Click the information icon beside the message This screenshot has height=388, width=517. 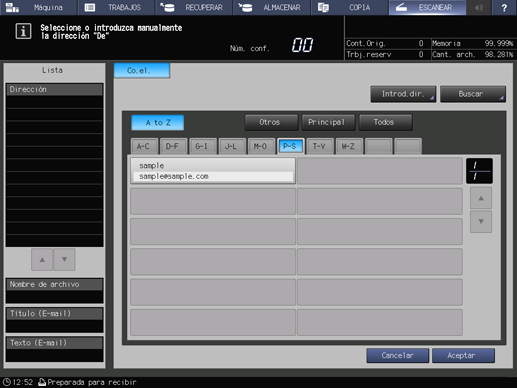(23, 31)
